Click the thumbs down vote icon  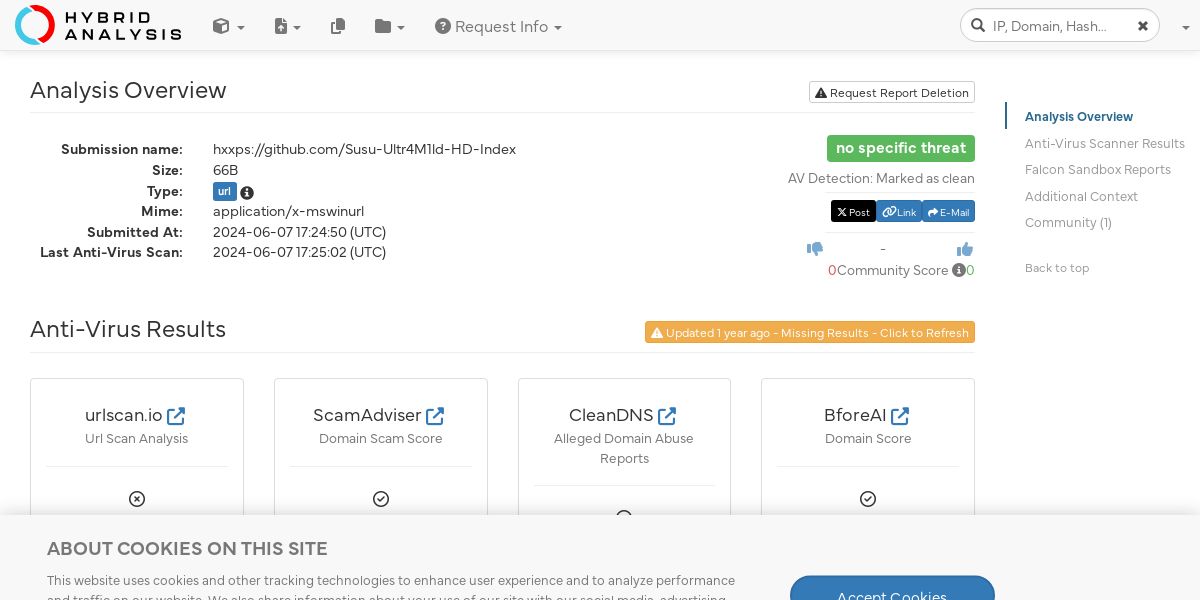tap(815, 249)
